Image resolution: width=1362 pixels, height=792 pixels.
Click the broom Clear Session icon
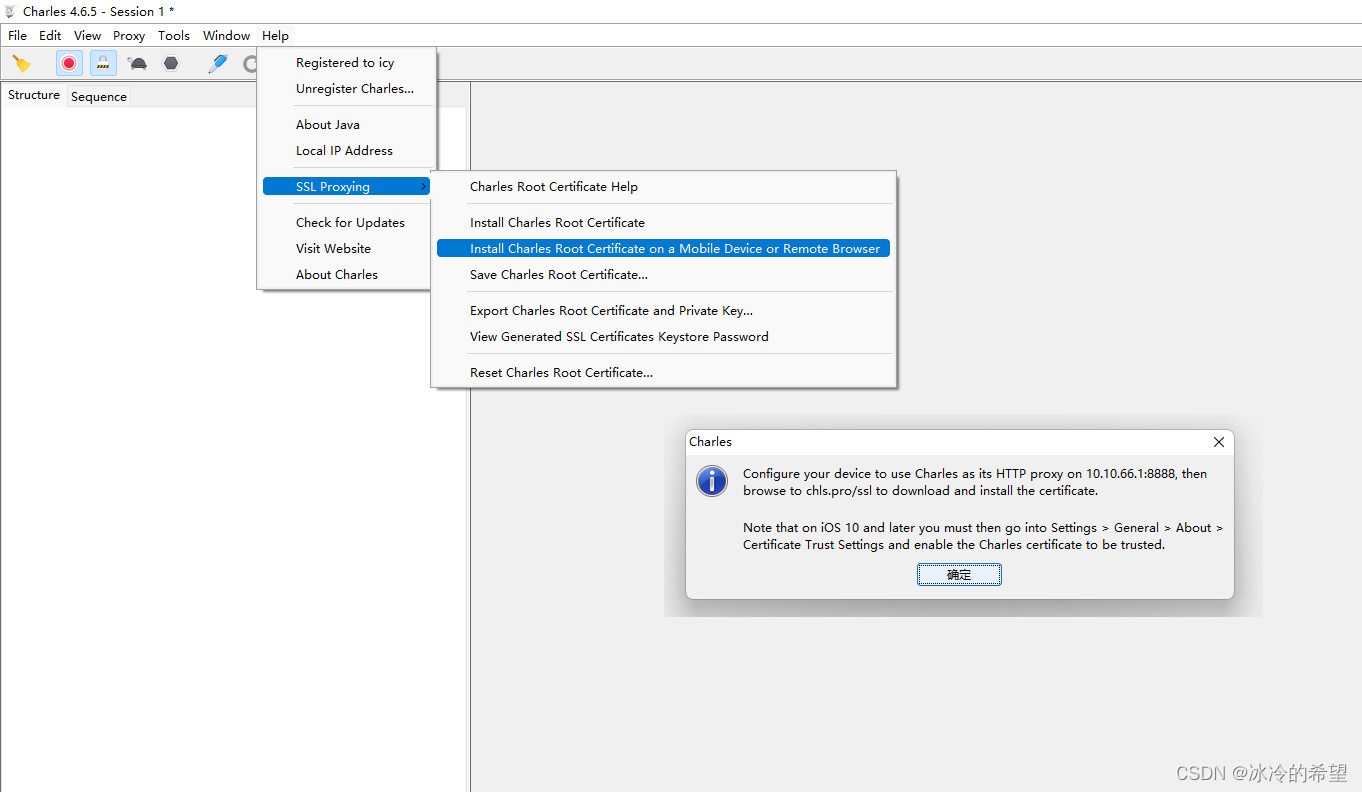(21, 64)
